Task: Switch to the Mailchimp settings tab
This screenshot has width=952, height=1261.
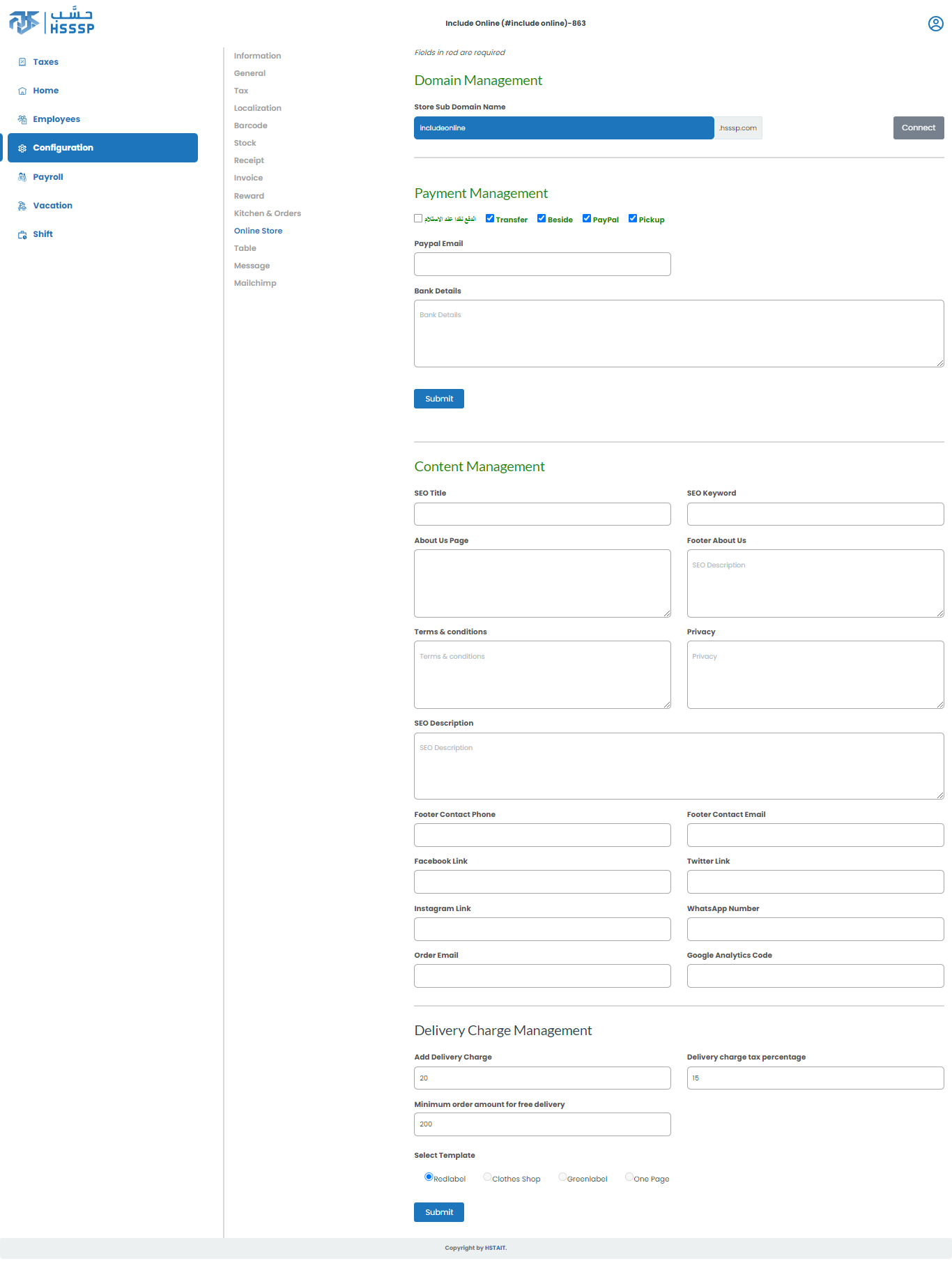Action: point(255,283)
